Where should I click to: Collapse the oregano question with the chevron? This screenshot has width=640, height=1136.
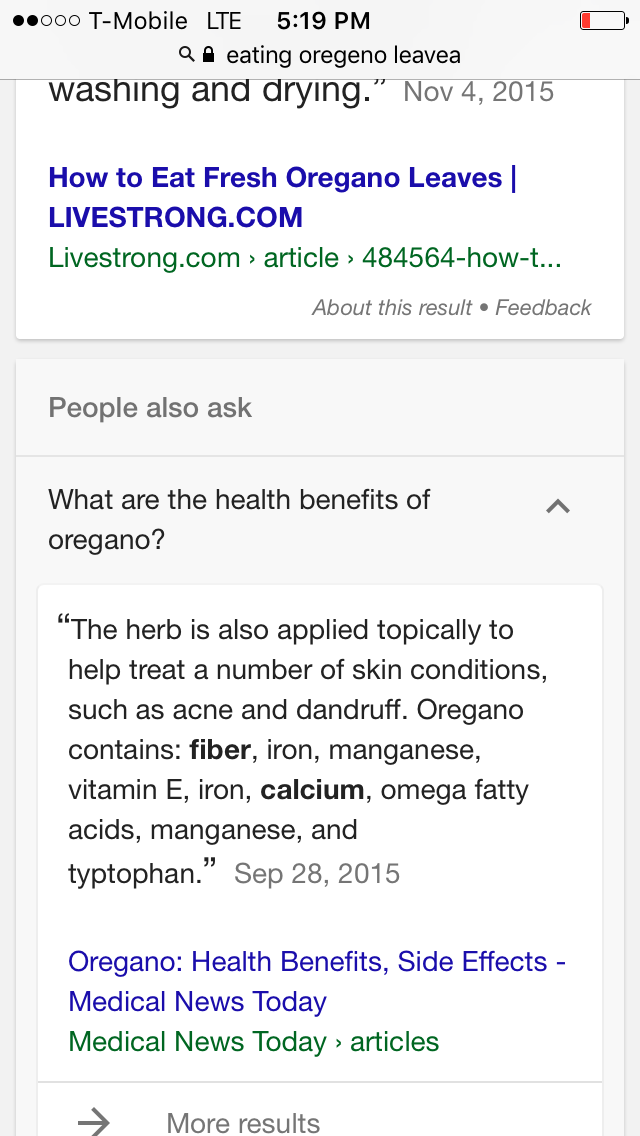[558, 507]
